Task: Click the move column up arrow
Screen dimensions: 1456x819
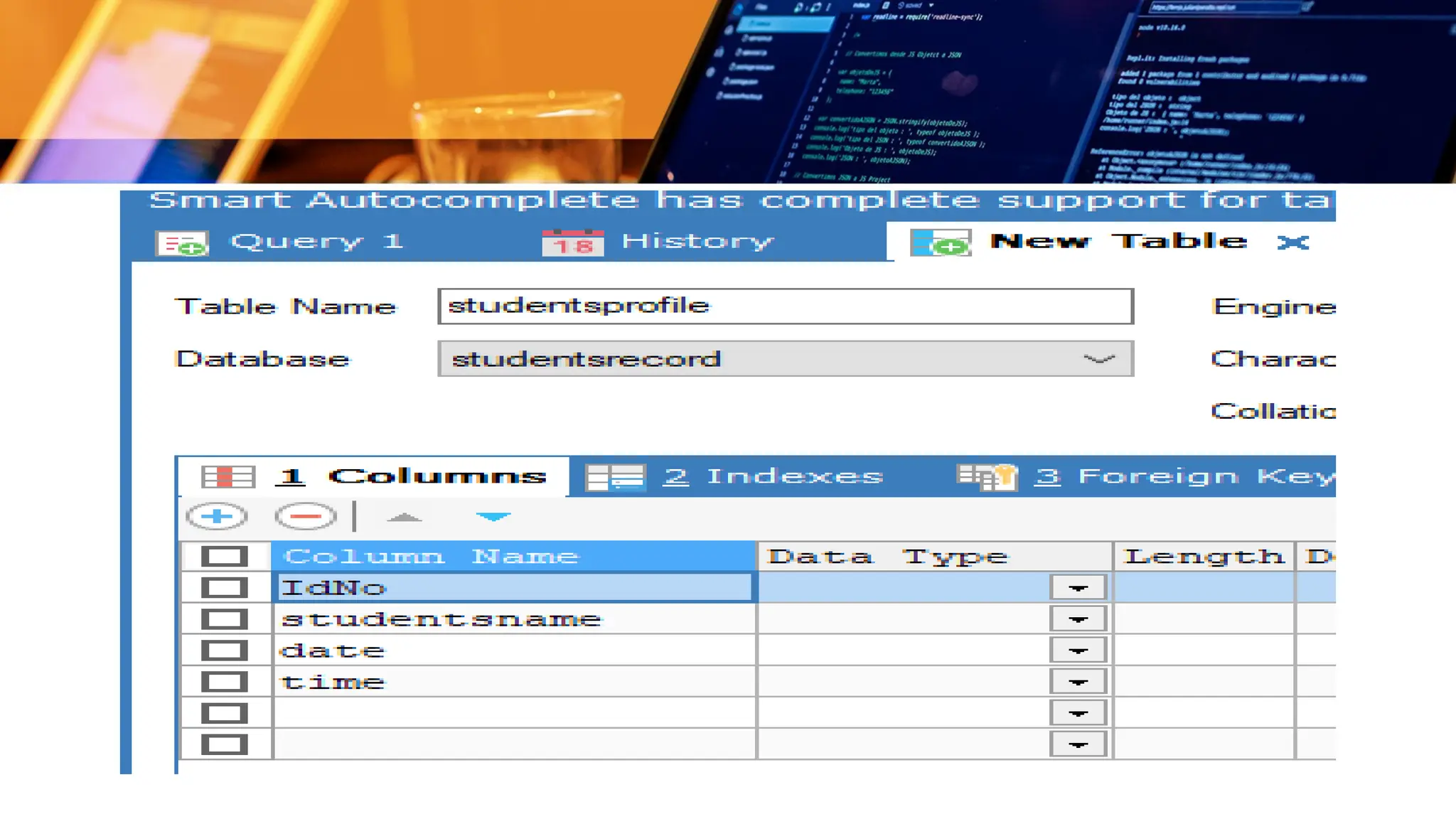Action: 404,517
